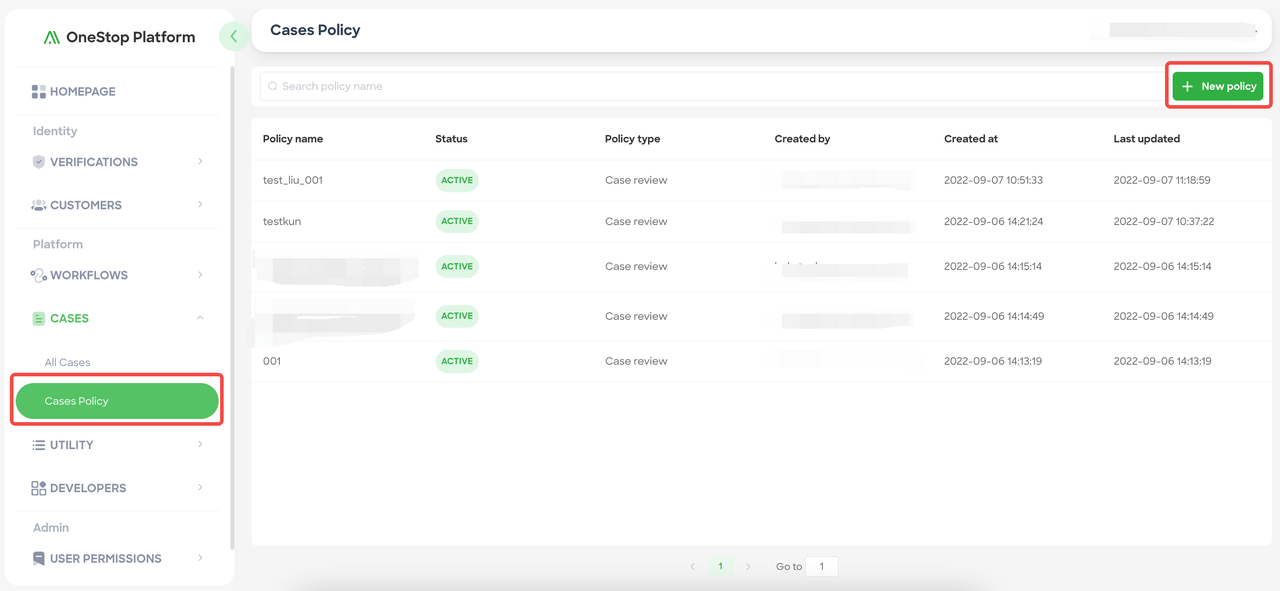
Task: Click the sidebar vertical scrollbar
Action: click(232, 308)
